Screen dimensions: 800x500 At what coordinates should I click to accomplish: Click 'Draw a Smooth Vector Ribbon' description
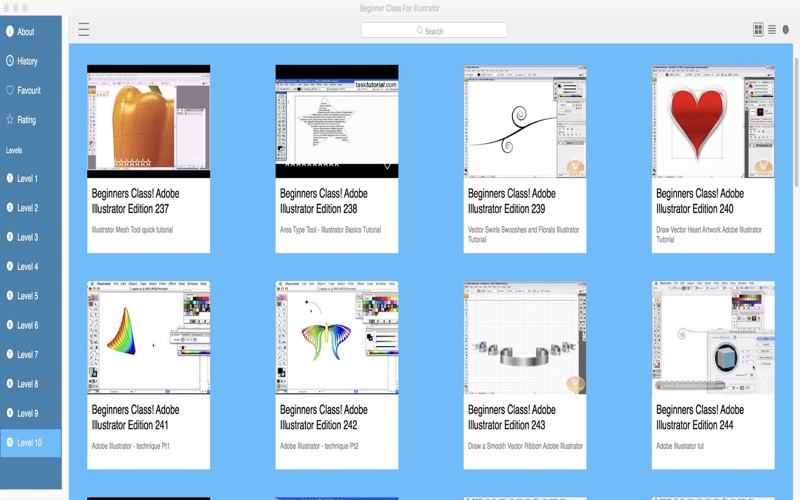pos(525,446)
